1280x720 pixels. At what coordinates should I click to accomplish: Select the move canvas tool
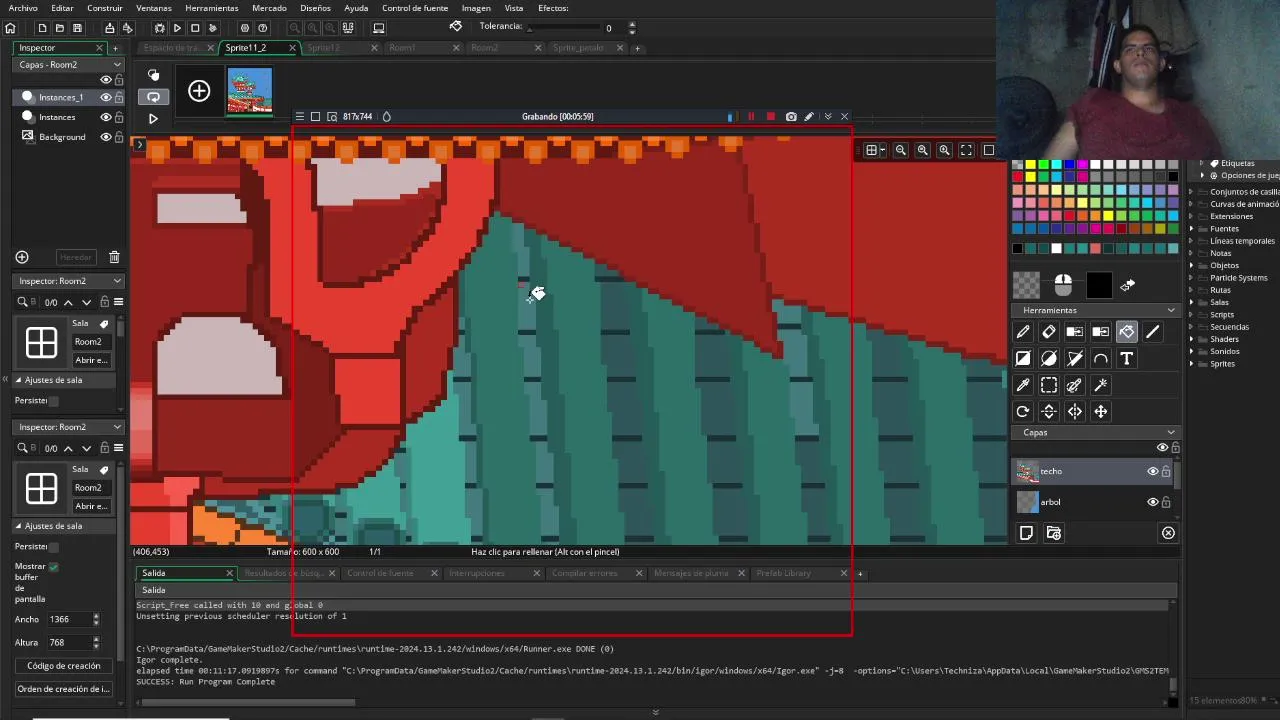click(1101, 411)
